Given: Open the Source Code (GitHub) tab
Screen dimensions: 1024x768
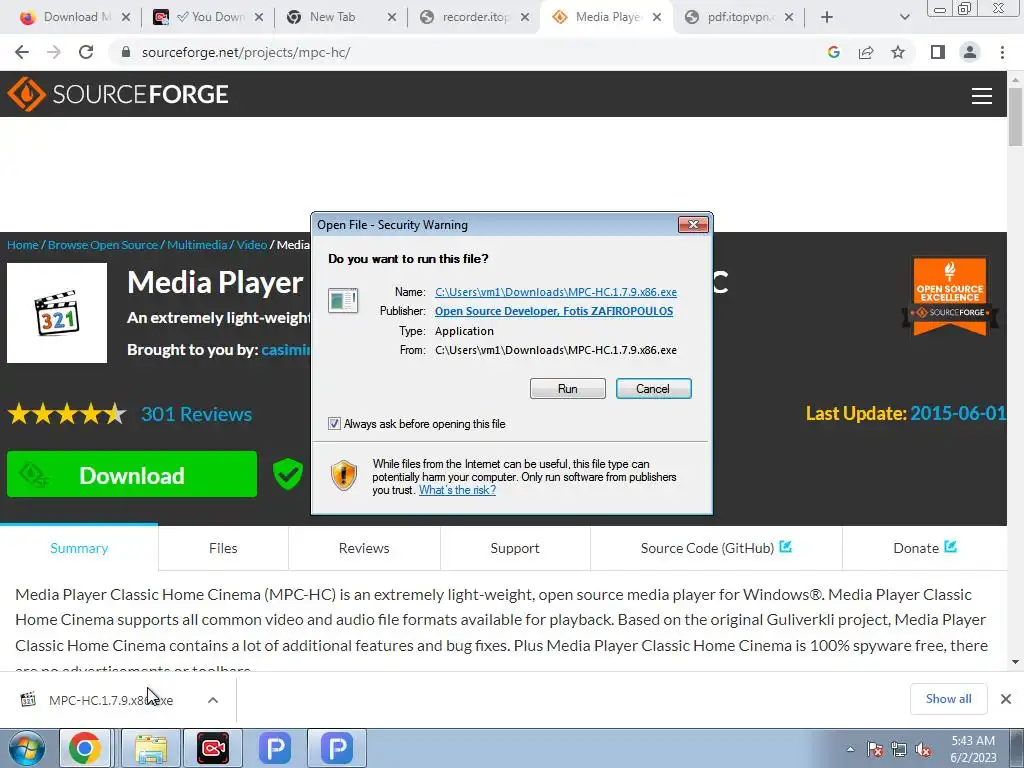Looking at the screenshot, I should (x=716, y=548).
